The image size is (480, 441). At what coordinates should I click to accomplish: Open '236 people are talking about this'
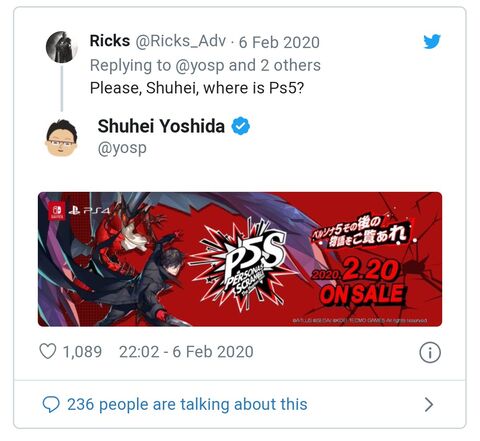click(187, 404)
